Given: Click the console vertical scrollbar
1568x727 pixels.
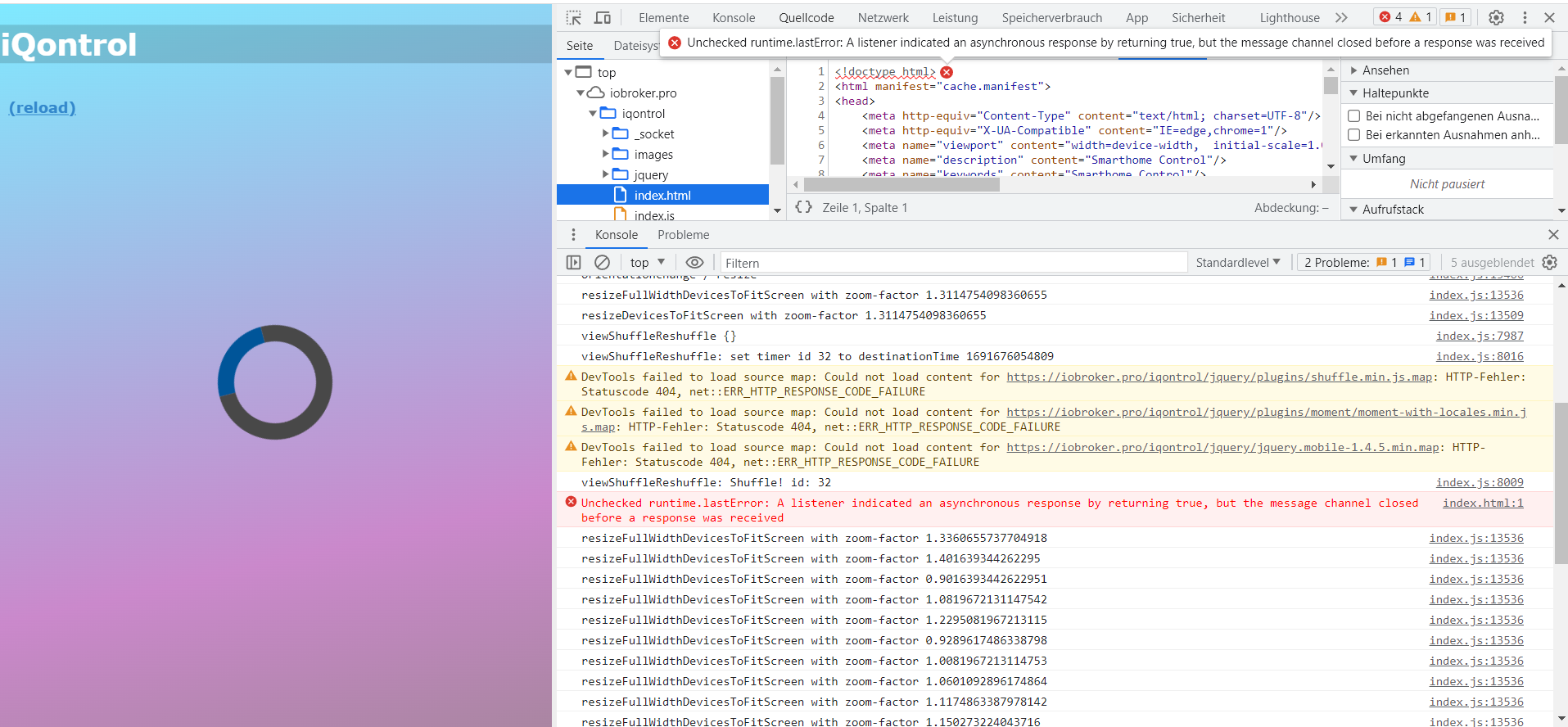Looking at the screenshot, I should pos(1561,483).
